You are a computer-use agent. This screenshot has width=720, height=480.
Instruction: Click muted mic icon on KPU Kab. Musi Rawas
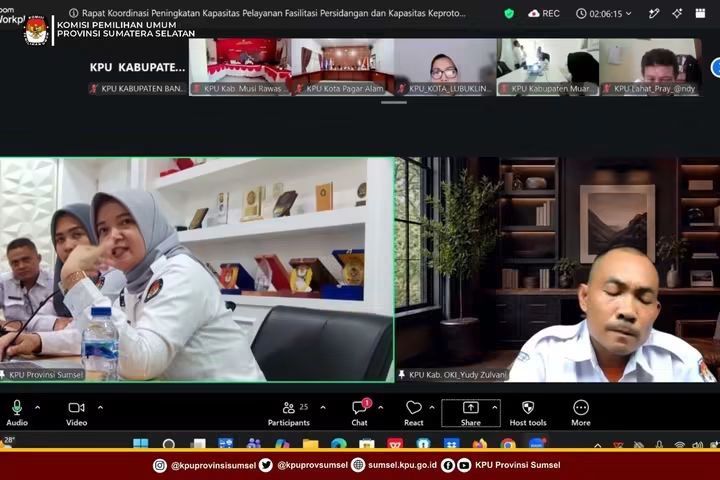click(197, 89)
